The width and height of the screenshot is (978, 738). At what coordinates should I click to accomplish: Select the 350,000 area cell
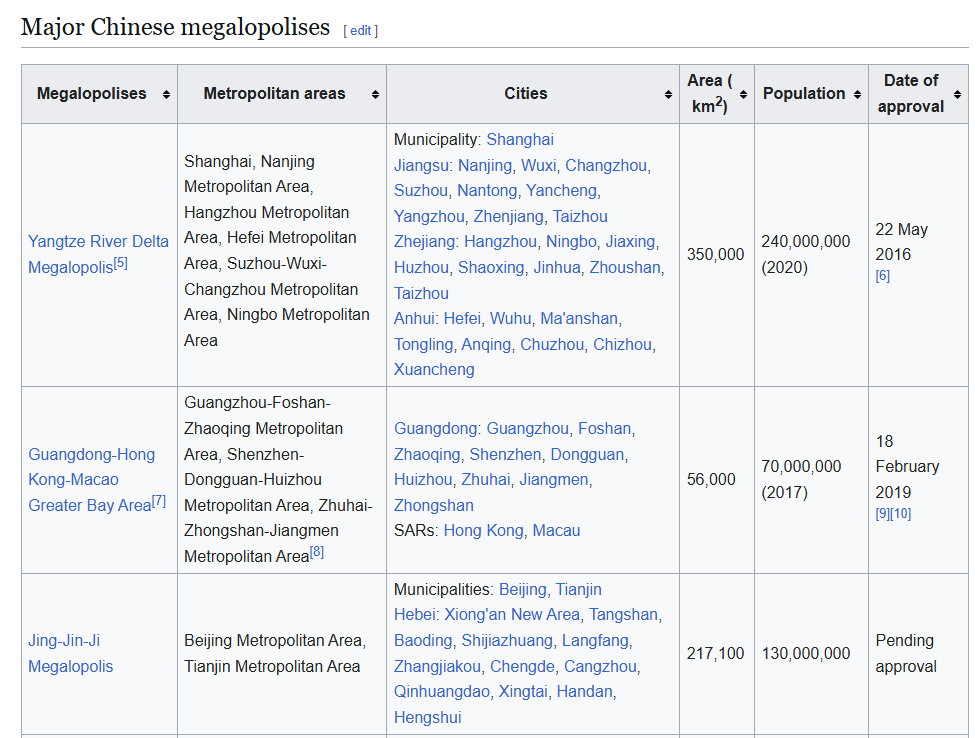click(x=715, y=255)
